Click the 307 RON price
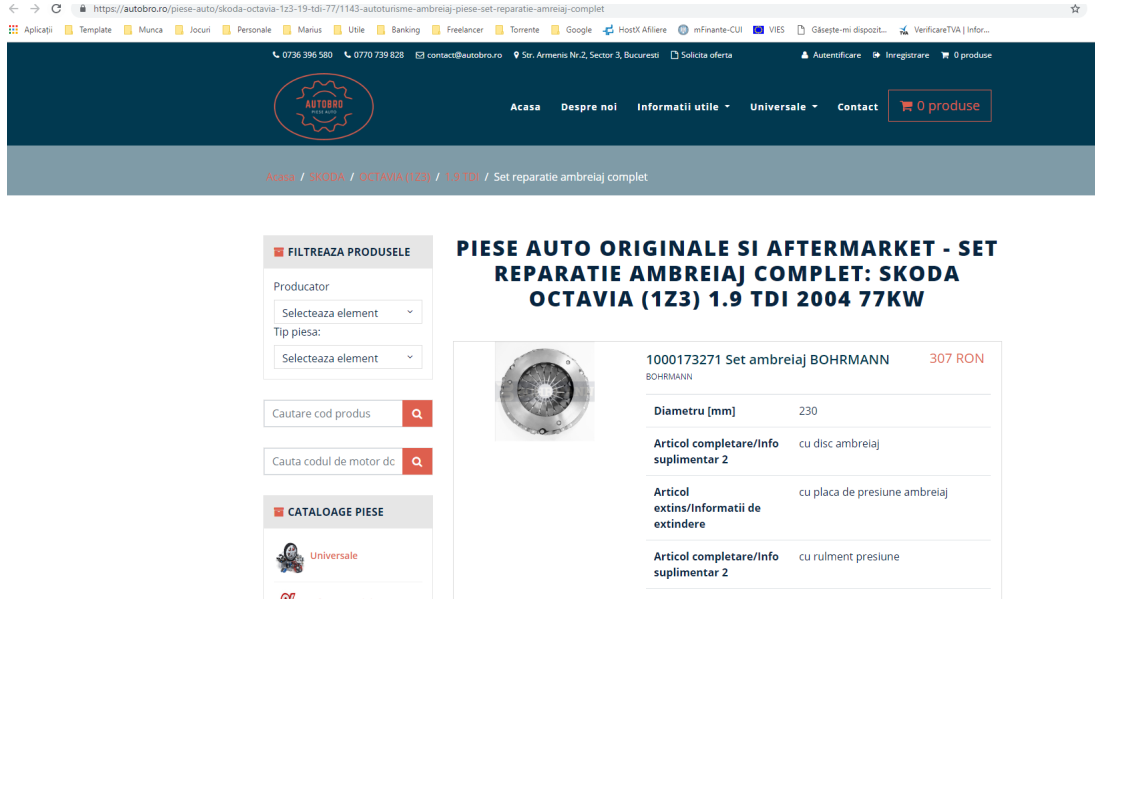 click(957, 359)
